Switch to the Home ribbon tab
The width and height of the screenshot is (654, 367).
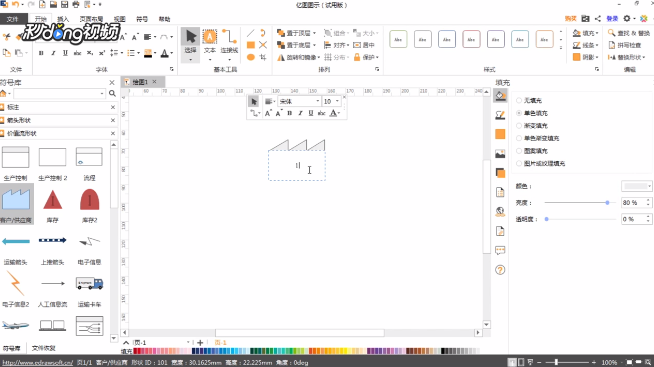coord(40,19)
